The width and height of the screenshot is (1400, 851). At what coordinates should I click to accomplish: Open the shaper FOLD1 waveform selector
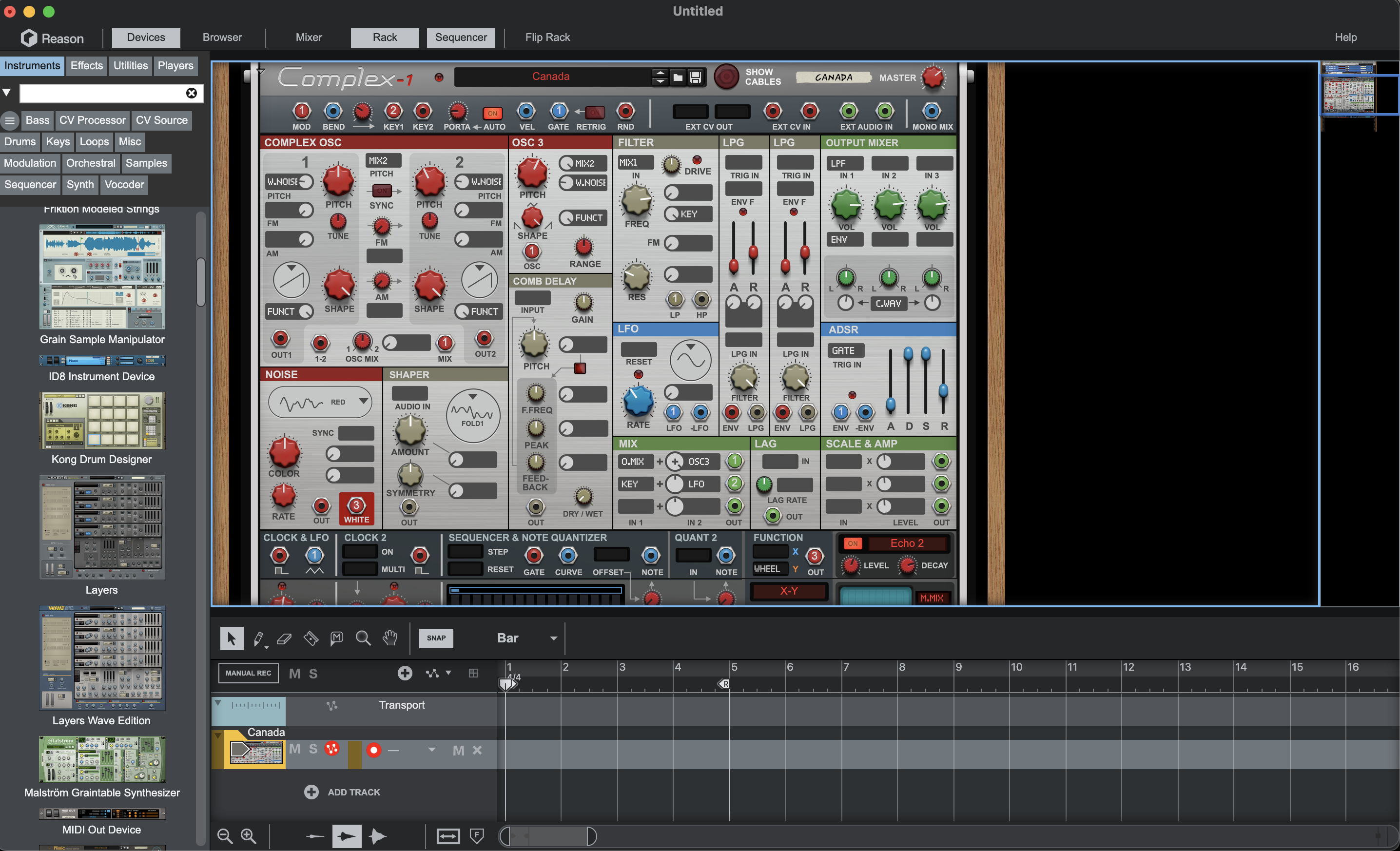(x=473, y=416)
